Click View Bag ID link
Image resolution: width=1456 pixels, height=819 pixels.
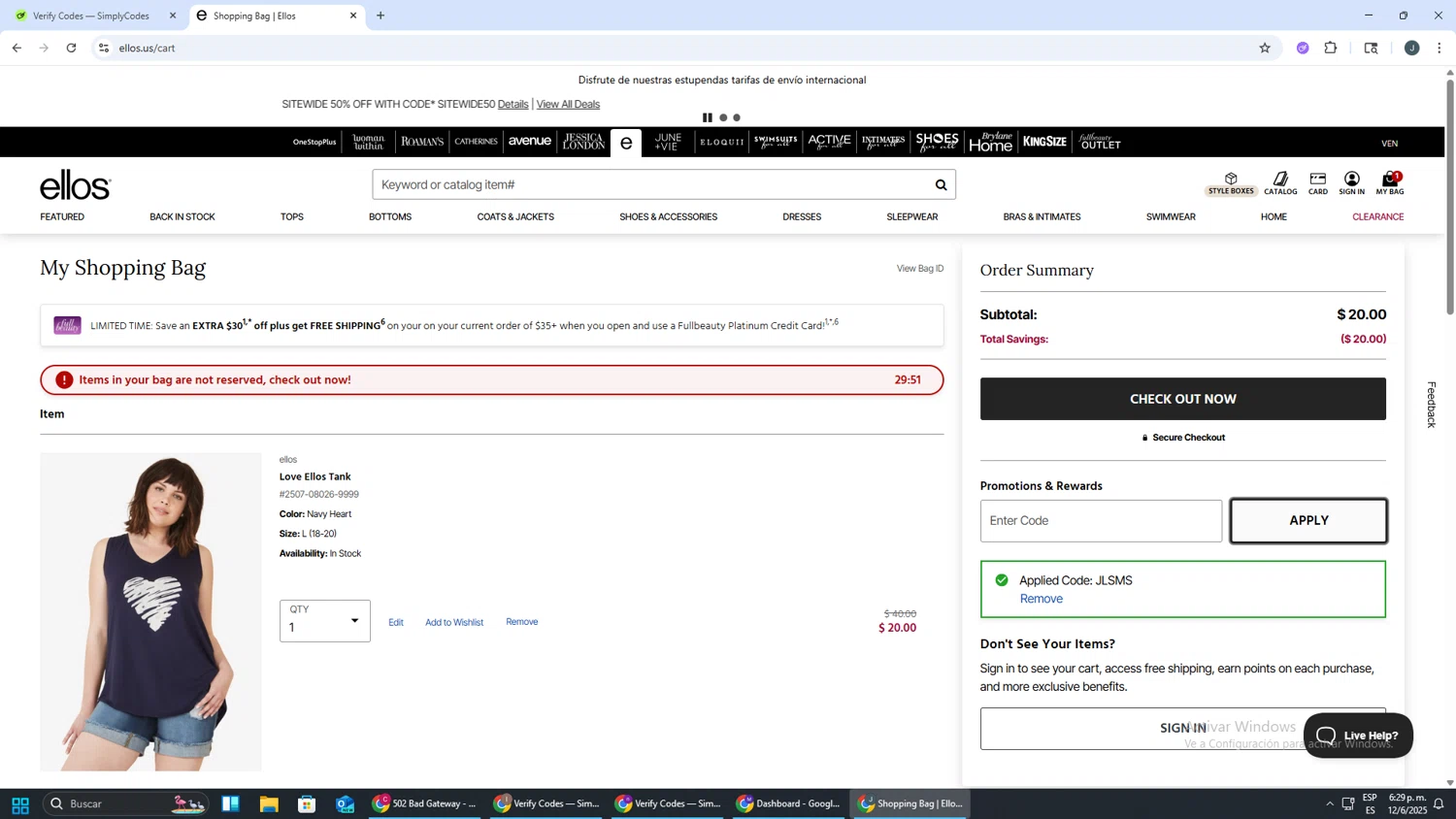tap(919, 269)
